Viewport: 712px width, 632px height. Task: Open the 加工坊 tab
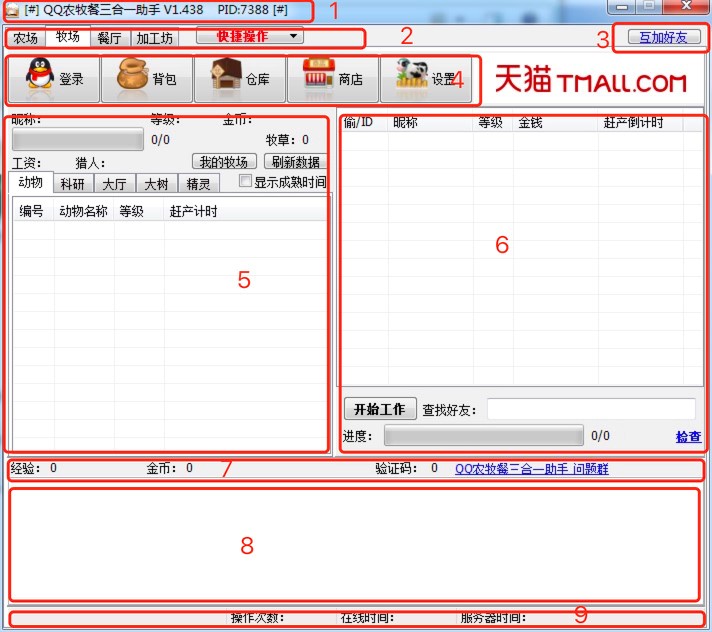pyautogui.click(x=154, y=38)
